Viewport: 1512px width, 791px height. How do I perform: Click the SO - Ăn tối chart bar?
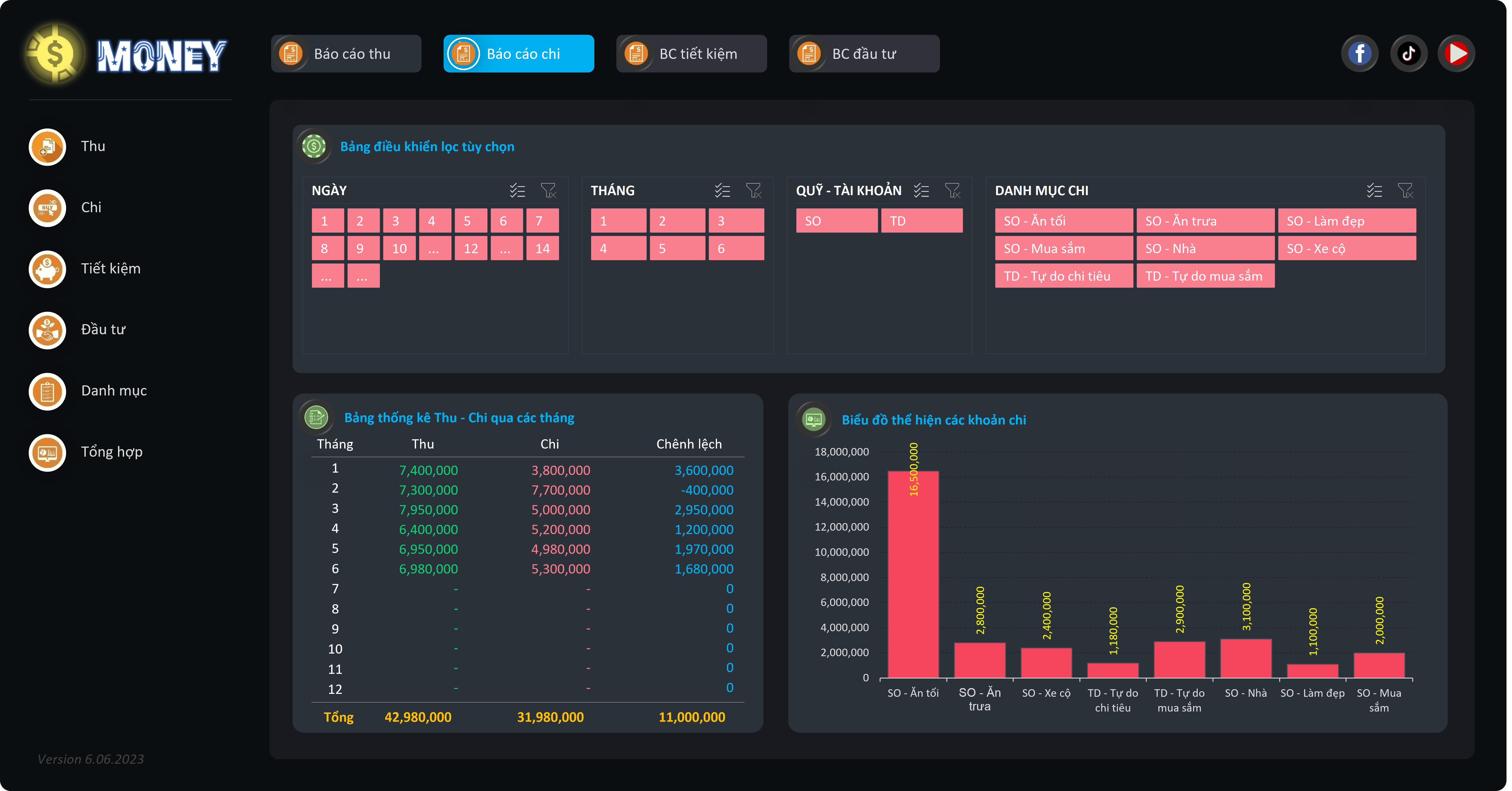coord(913,574)
